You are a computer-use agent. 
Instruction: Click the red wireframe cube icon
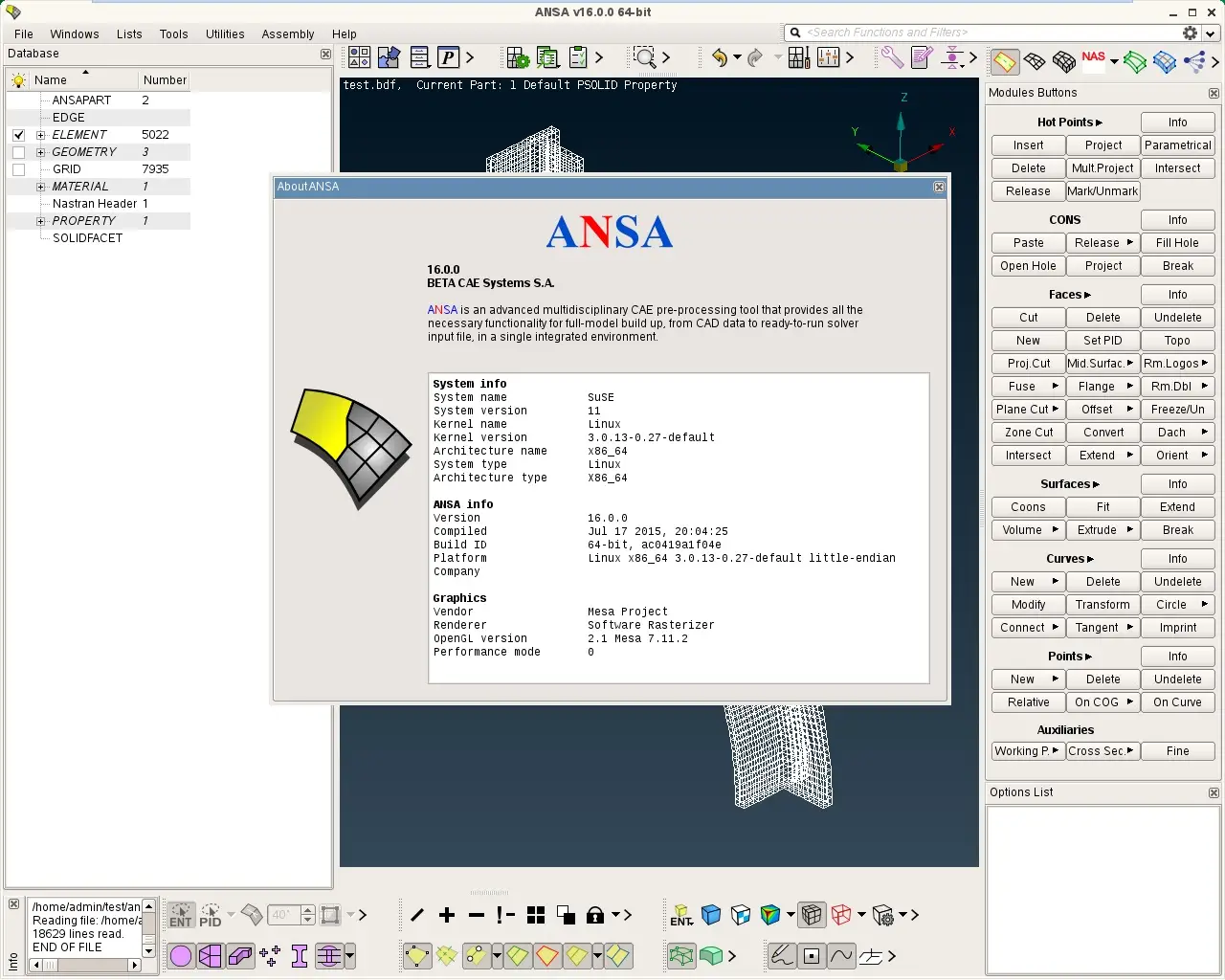click(x=841, y=915)
